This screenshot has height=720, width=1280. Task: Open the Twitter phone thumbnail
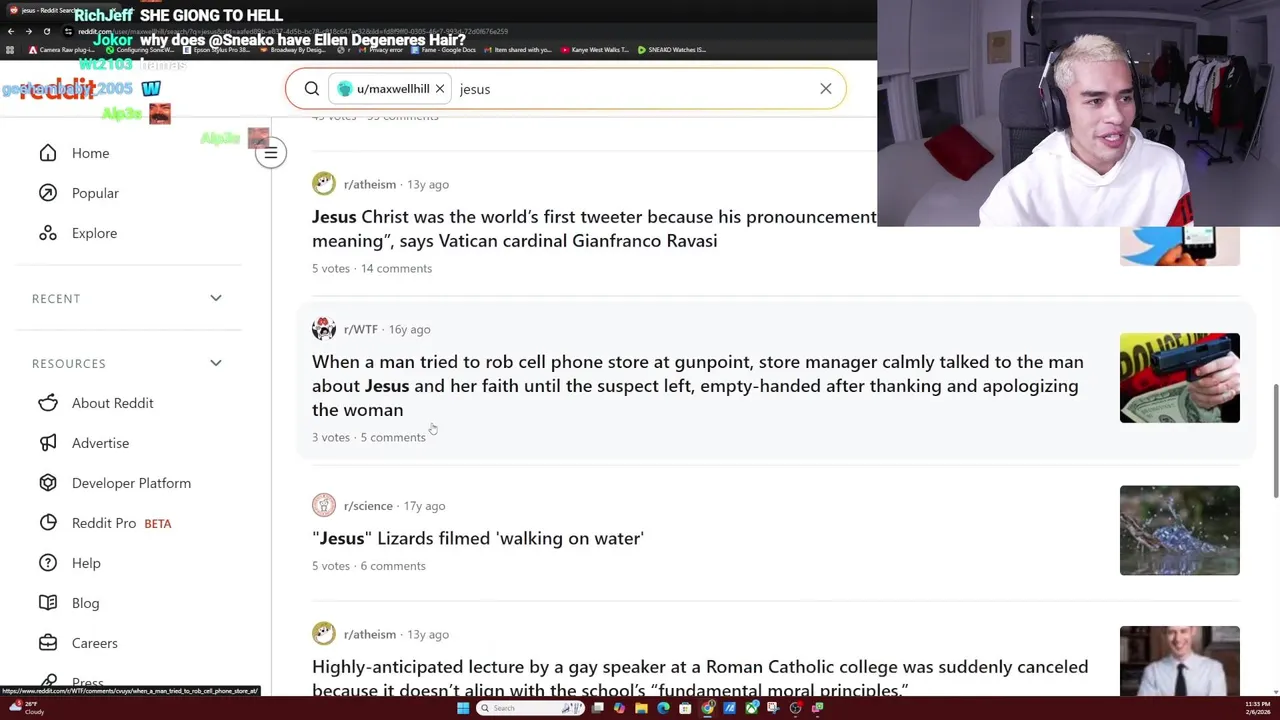[1180, 246]
